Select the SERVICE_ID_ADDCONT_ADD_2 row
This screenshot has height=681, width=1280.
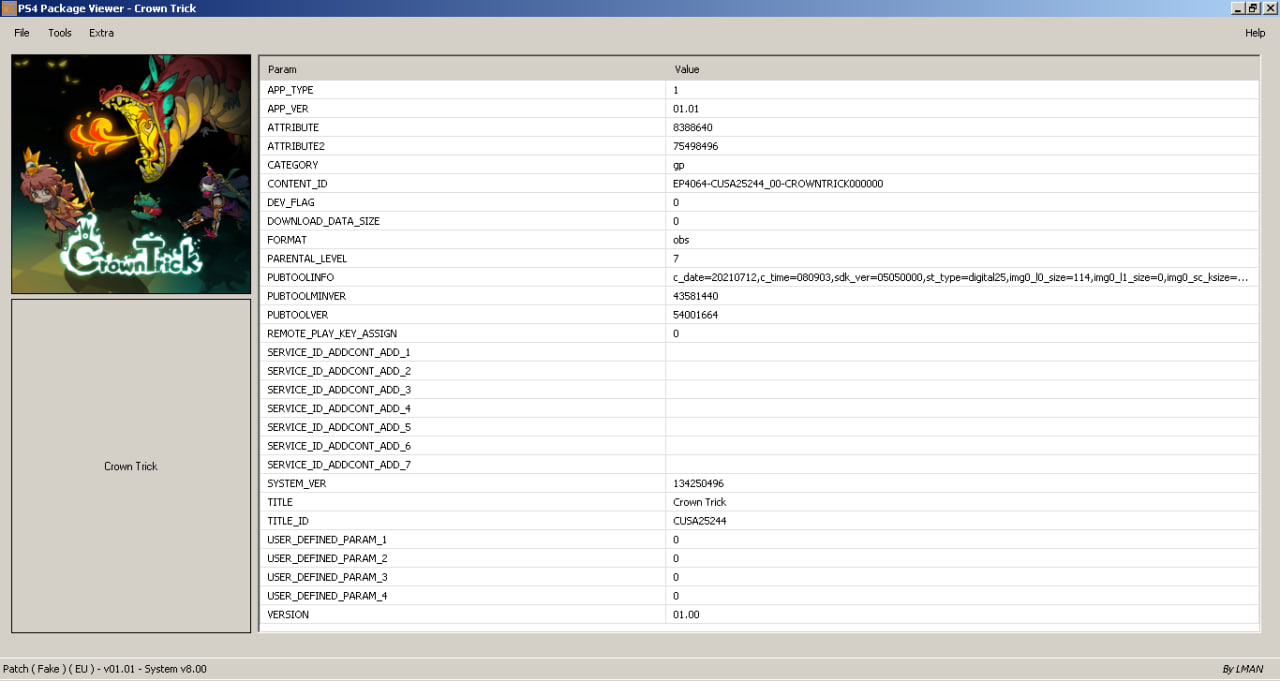pyautogui.click(x=759, y=371)
